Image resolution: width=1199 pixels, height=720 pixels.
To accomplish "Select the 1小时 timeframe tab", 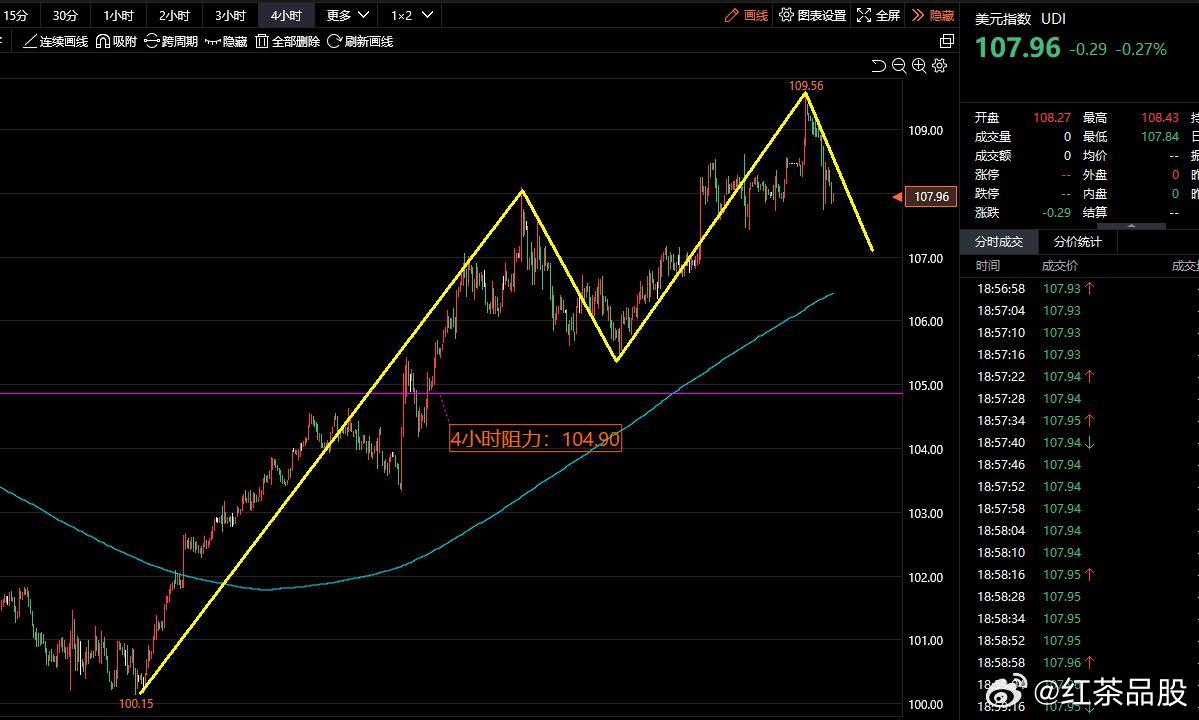I will point(118,15).
